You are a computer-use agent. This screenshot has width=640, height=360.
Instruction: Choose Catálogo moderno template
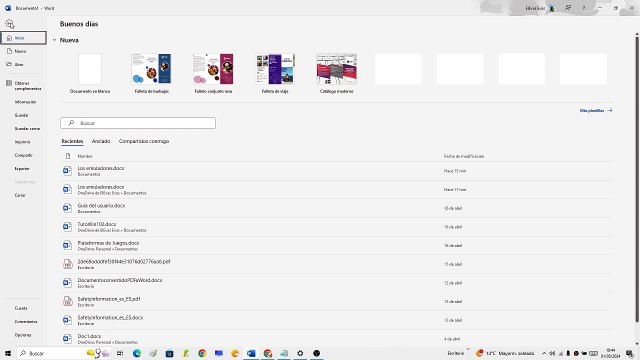pyautogui.click(x=336, y=73)
